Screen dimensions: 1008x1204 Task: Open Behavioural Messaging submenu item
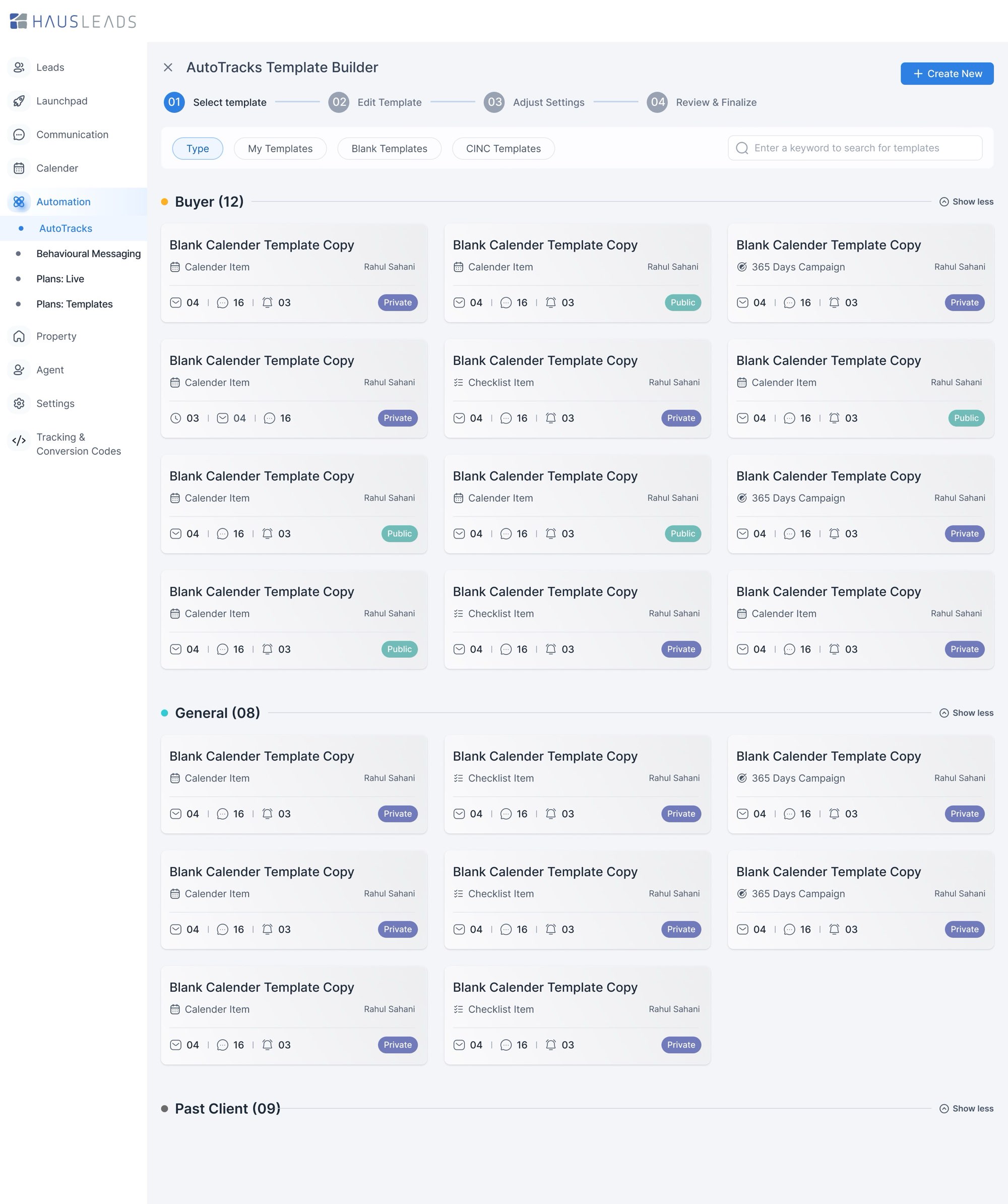pos(88,254)
